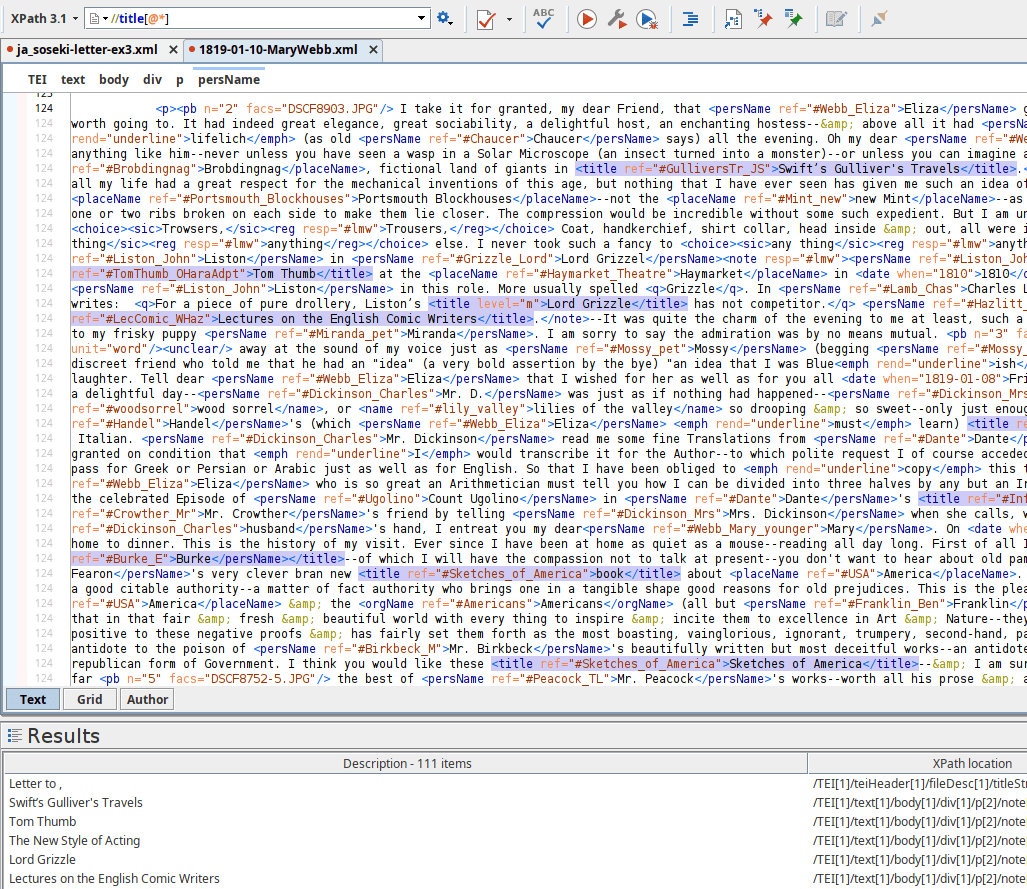Click the Validate document icon
Viewport: 1027px width, 889px height.
click(486, 19)
